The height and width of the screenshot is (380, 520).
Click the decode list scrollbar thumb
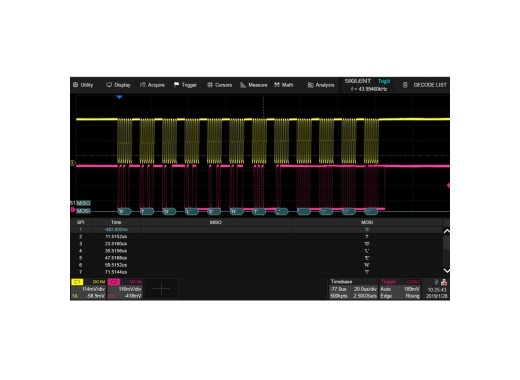(446, 243)
